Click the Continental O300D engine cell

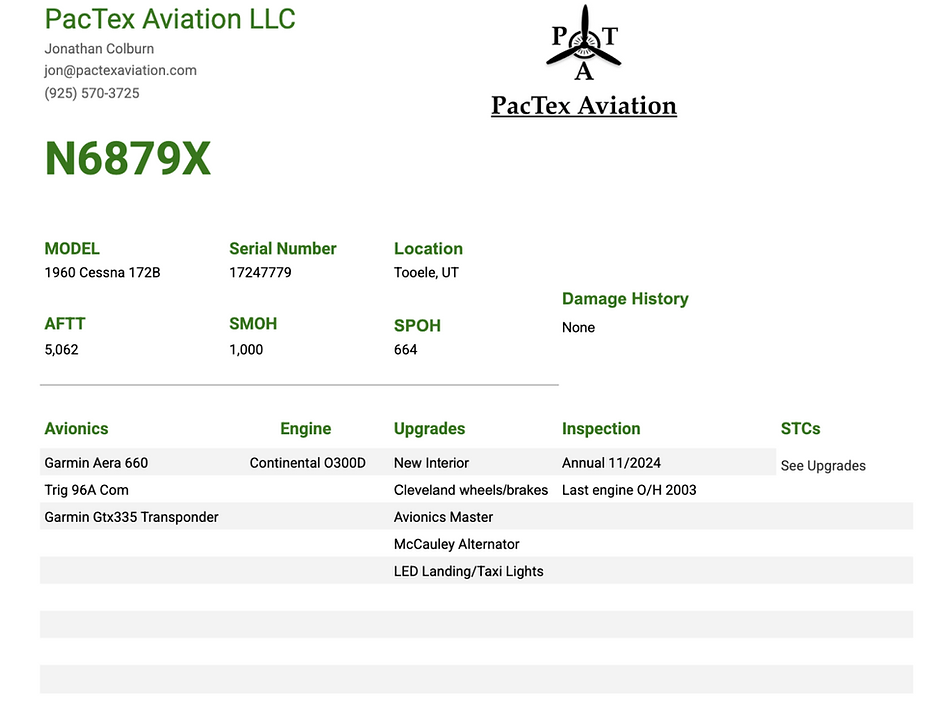coord(308,463)
